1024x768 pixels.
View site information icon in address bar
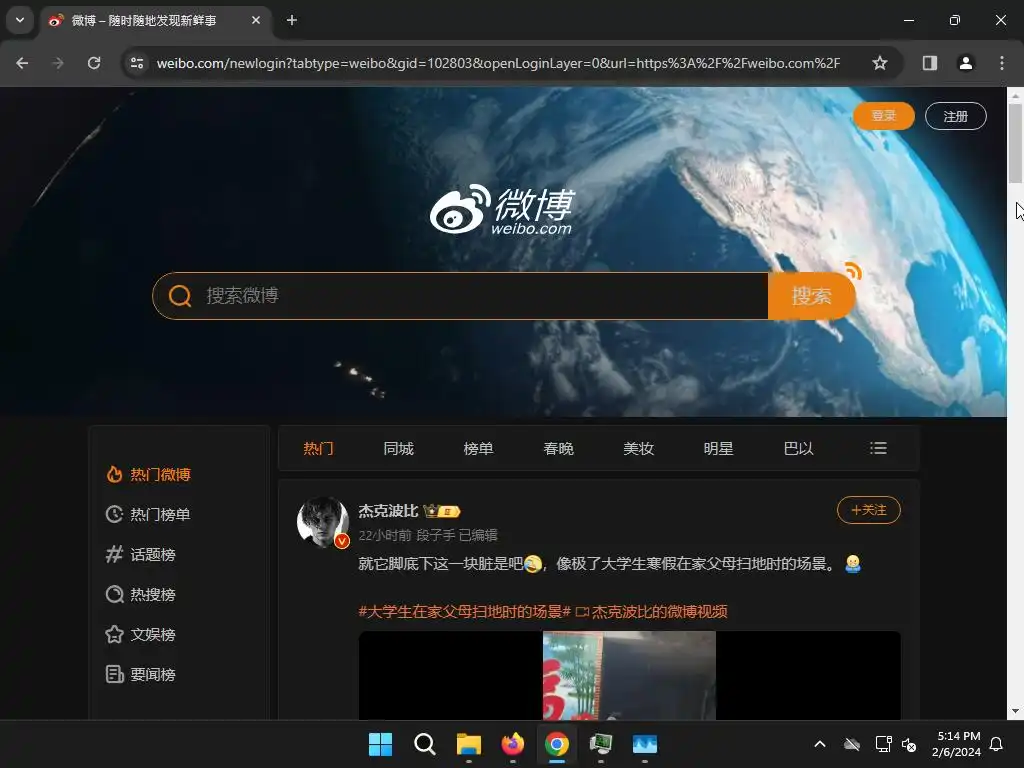pos(137,63)
